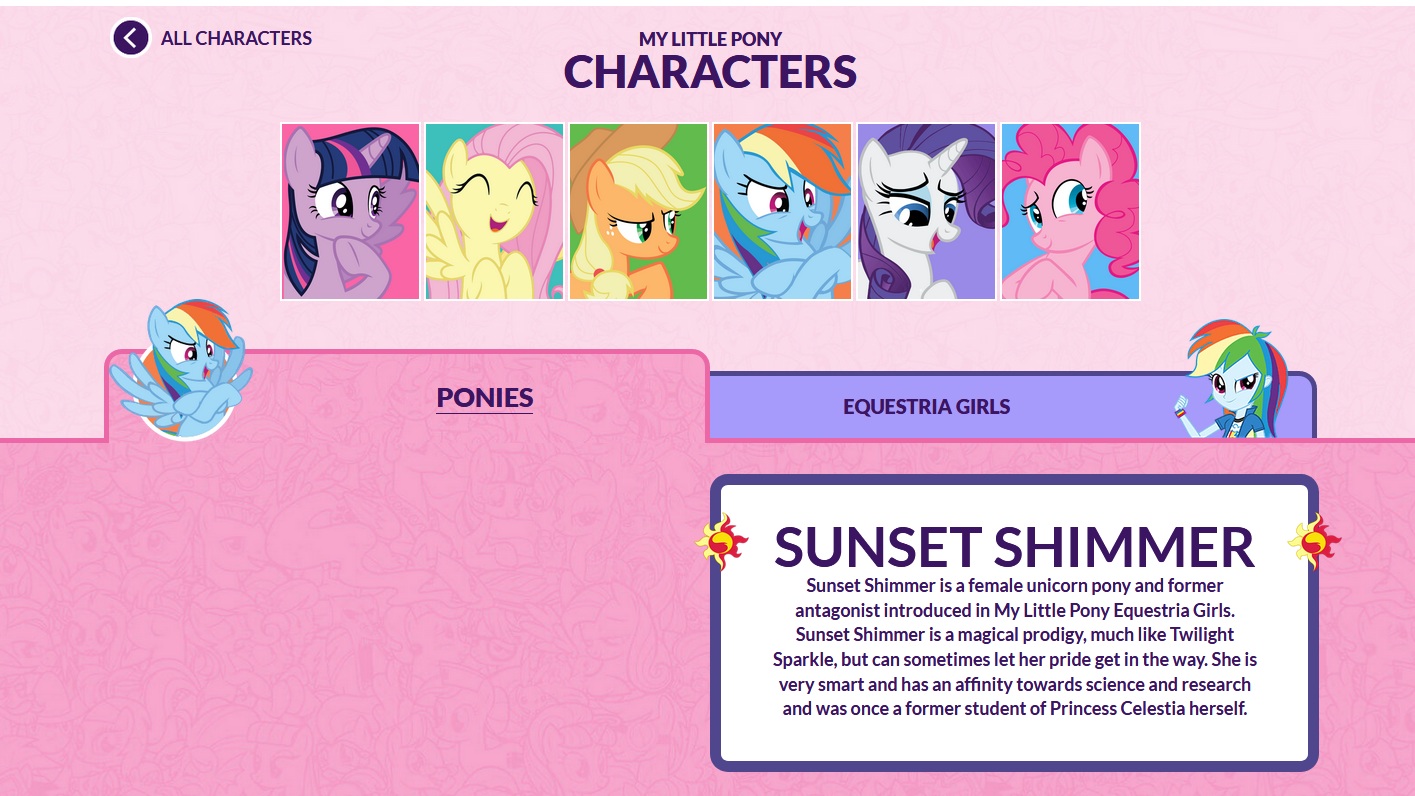Switch to the Equestria Girls tab

pos(926,406)
